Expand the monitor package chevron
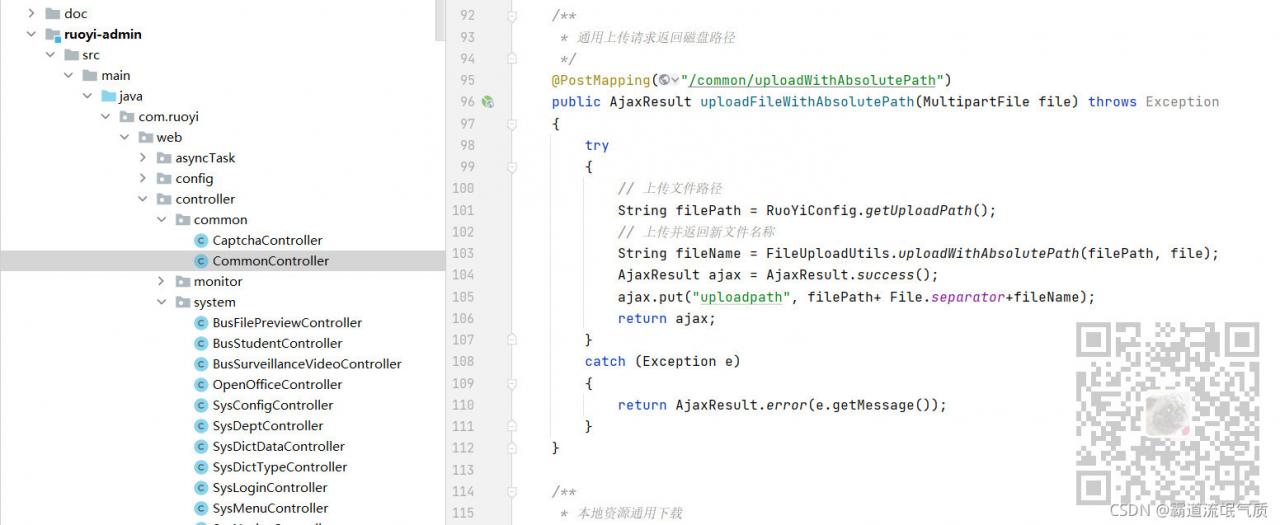The image size is (1280, 525). (161, 282)
